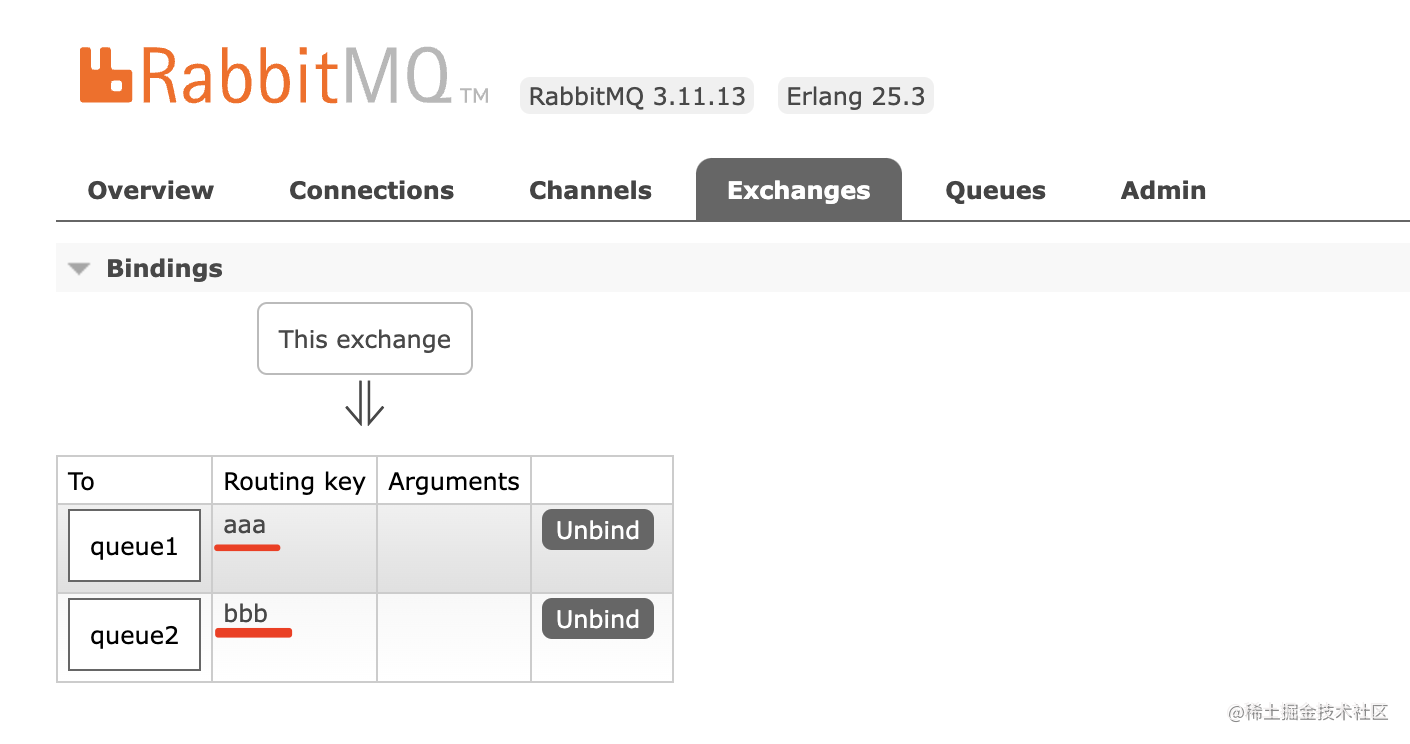Click the double down arrow below This exchange
The image size is (1410, 744).
pos(364,405)
